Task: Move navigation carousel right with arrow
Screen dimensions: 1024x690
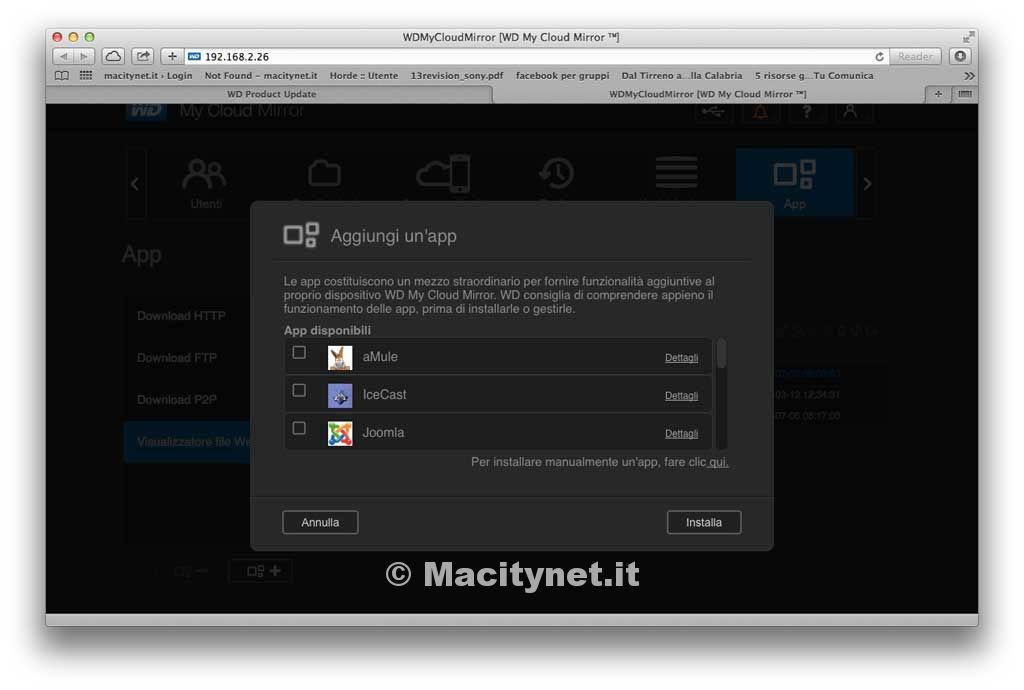Action: [867, 184]
